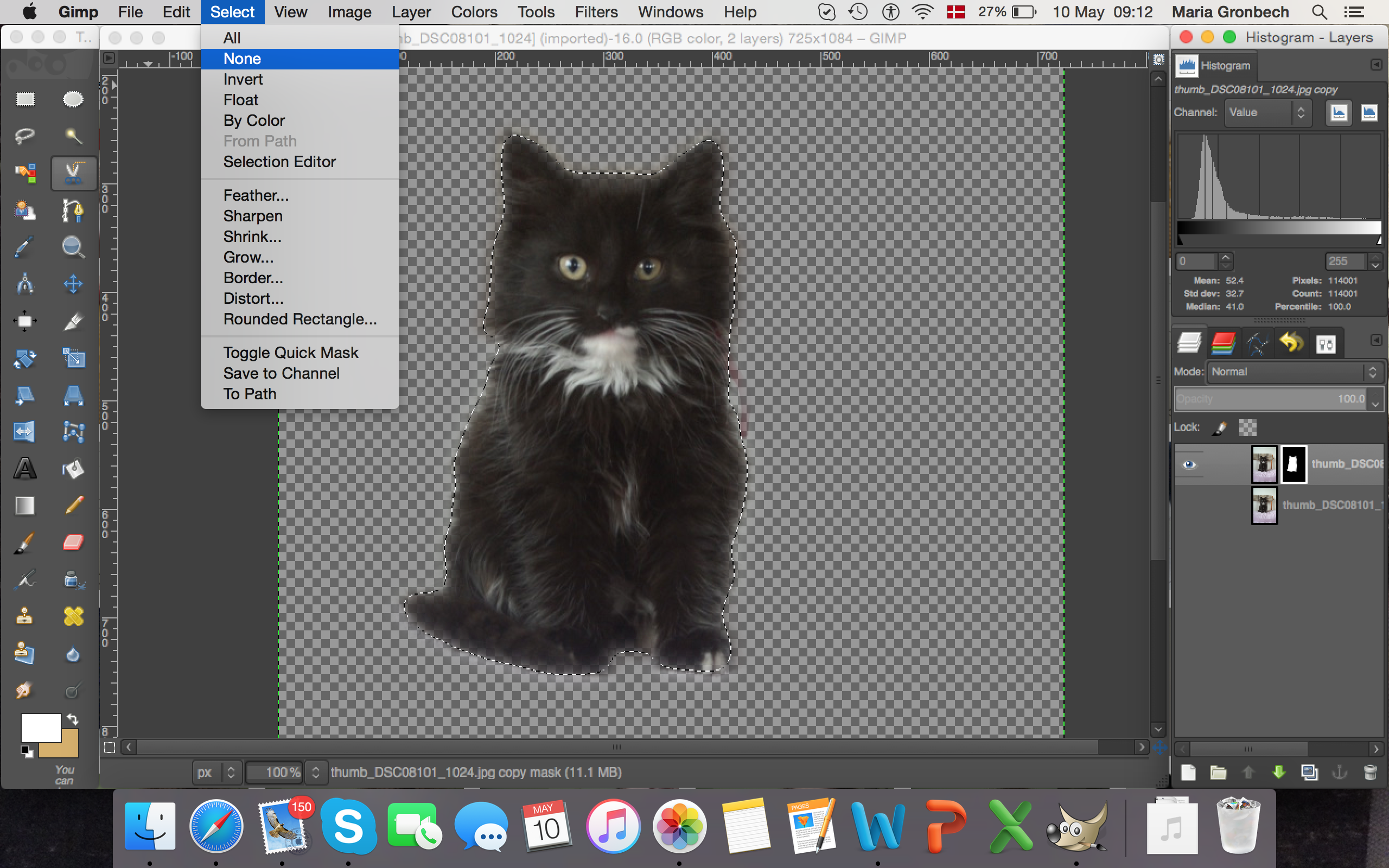Select the Eraser tool

pos(73,542)
